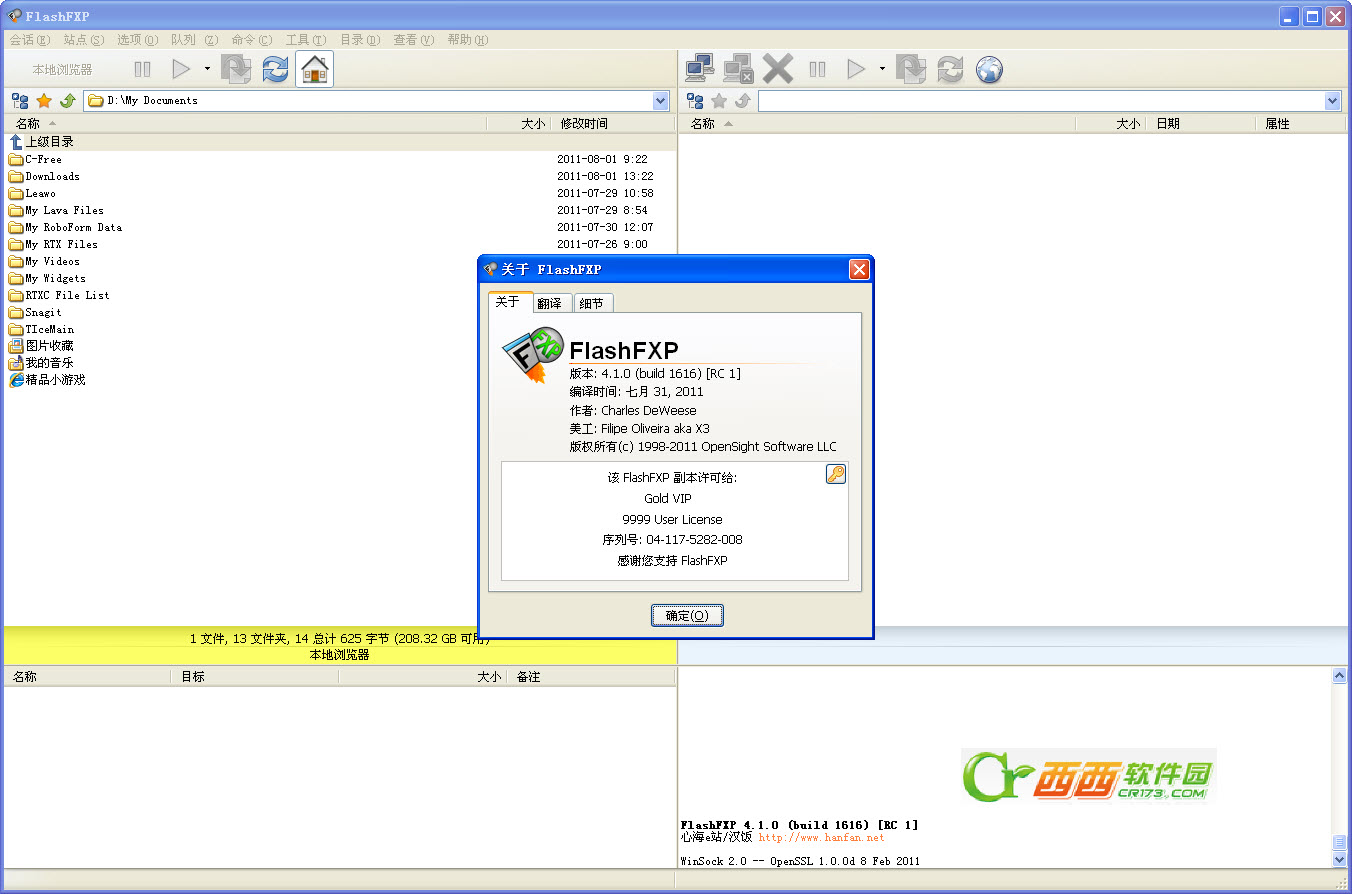Click the globe icon in the remote toolbar

(989, 69)
